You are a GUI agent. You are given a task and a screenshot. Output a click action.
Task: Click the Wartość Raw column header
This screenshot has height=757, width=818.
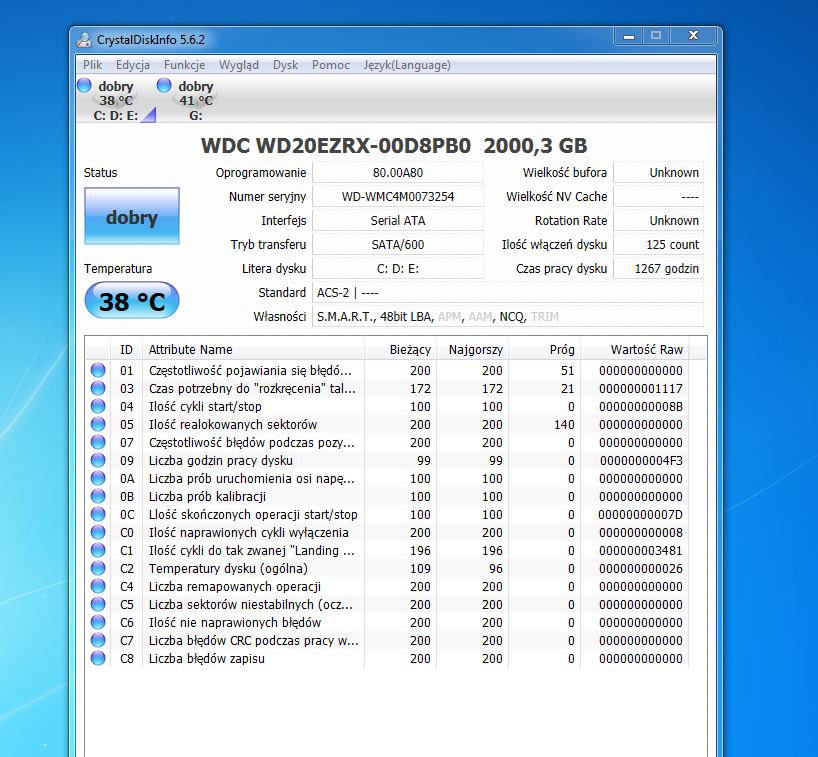(634, 350)
